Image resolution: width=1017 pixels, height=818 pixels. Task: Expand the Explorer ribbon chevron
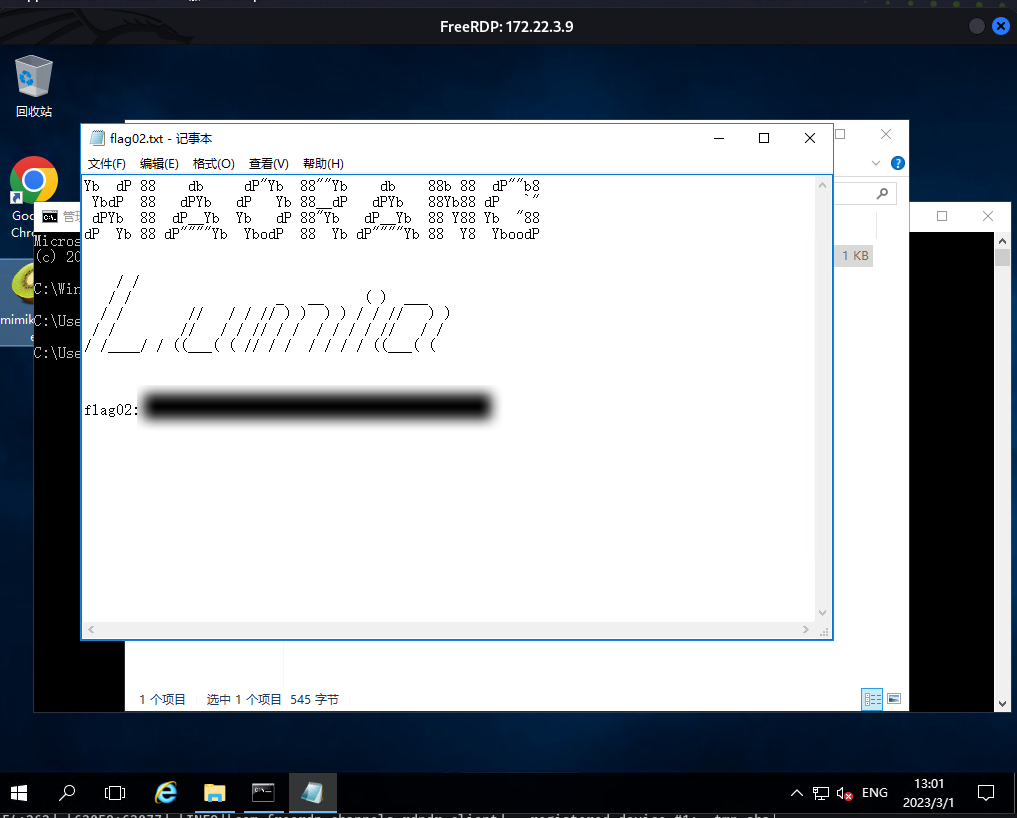[876, 163]
